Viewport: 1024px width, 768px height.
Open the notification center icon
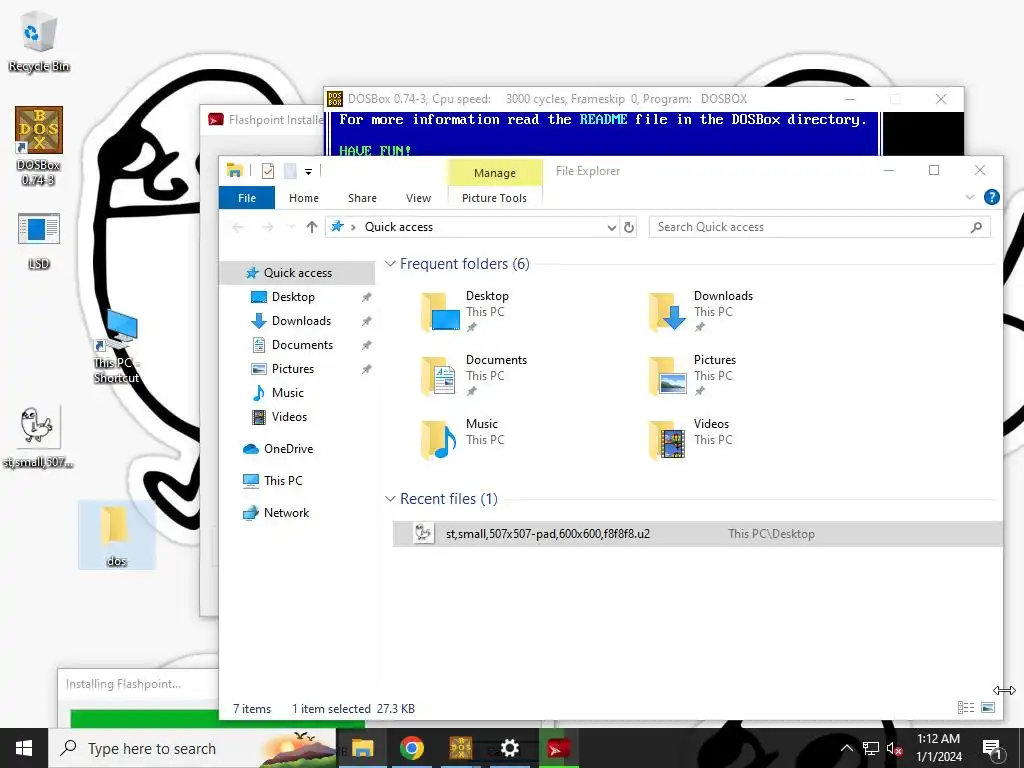point(992,749)
